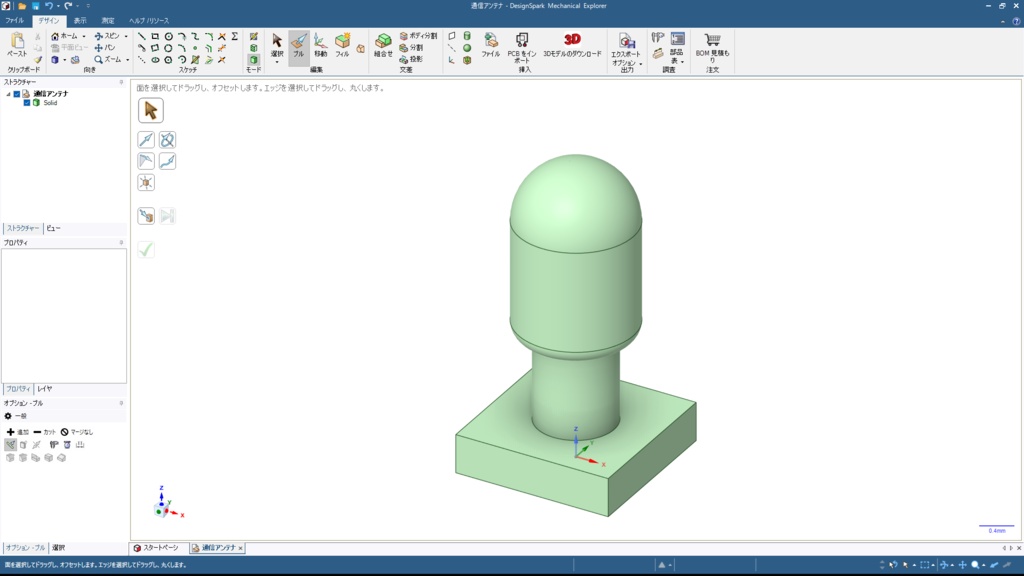Select the sketch Rectangle tool
Image resolution: width=1024 pixels, height=576 pixels.
tap(155, 37)
